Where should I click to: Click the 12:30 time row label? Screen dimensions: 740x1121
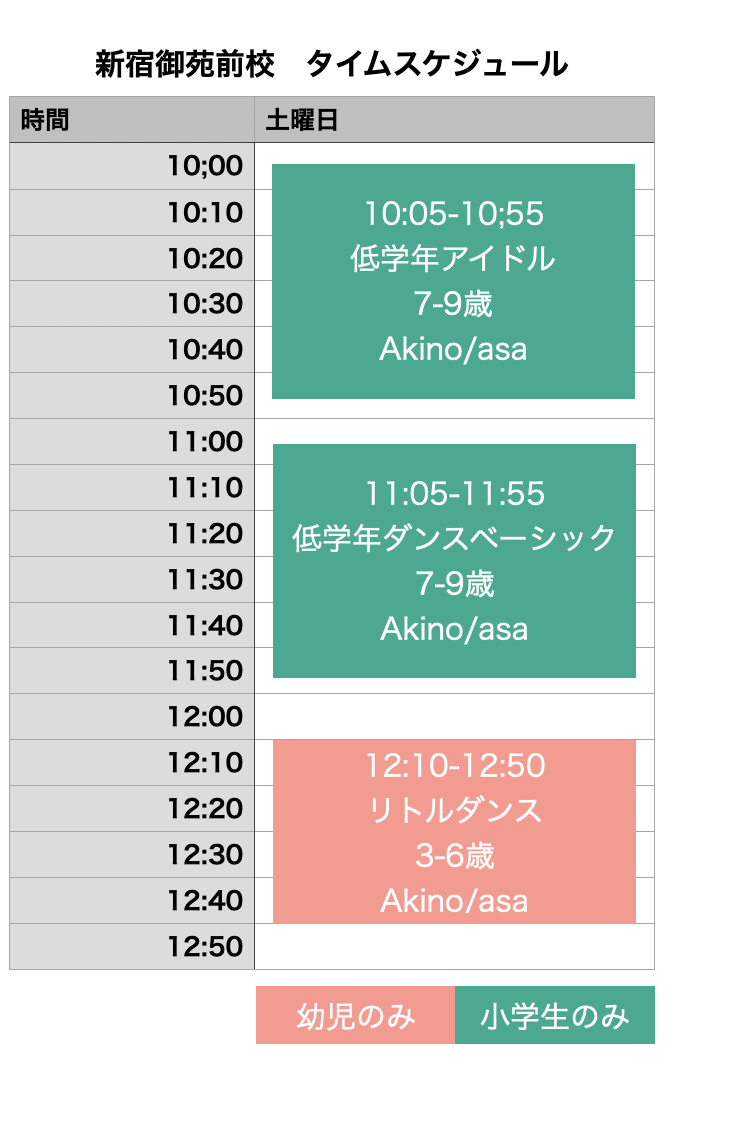pyautogui.click(x=132, y=855)
